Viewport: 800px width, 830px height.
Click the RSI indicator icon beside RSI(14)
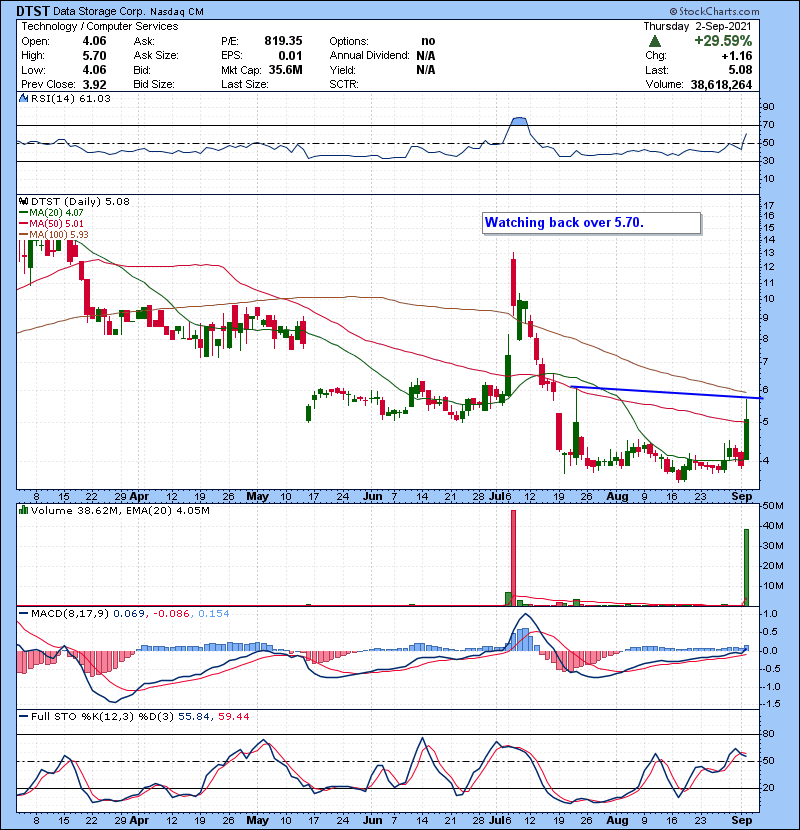(x=23, y=98)
